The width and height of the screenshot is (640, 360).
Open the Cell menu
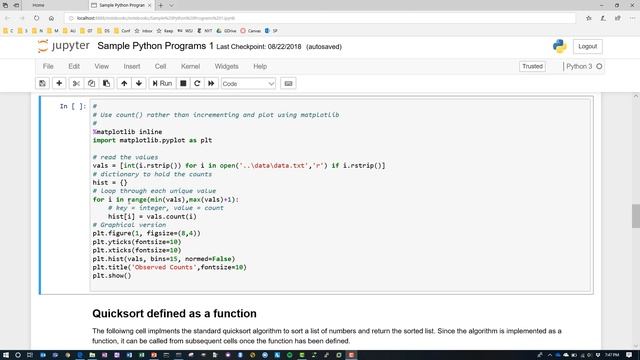click(x=160, y=67)
